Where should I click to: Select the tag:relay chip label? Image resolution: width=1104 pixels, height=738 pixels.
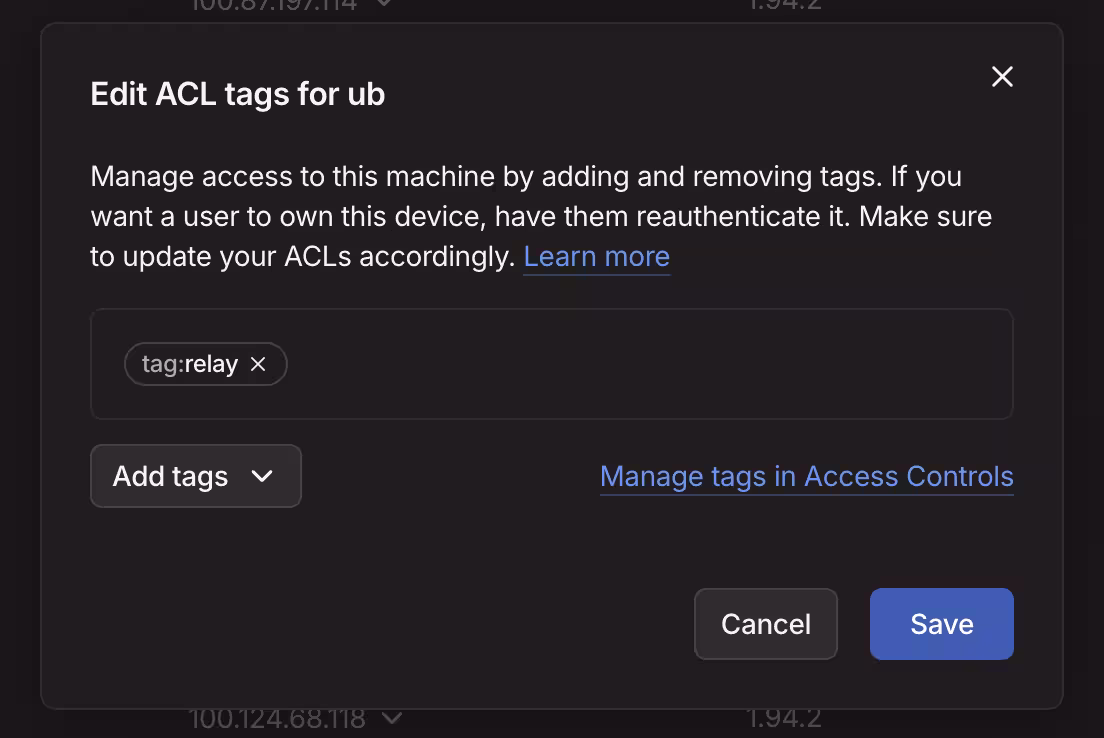click(x=190, y=364)
